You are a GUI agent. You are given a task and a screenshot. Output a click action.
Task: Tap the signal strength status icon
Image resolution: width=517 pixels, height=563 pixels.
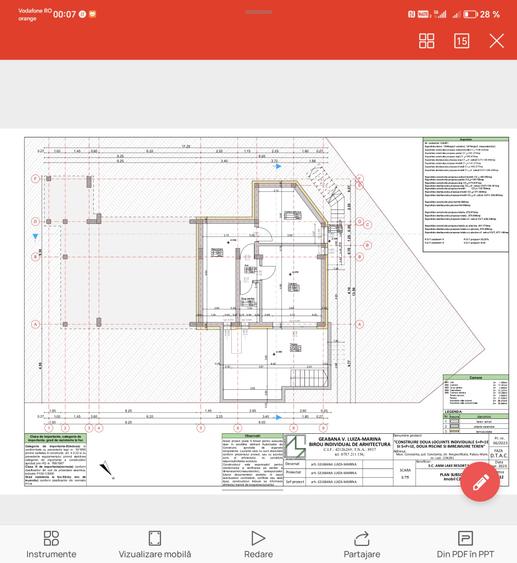pos(440,14)
